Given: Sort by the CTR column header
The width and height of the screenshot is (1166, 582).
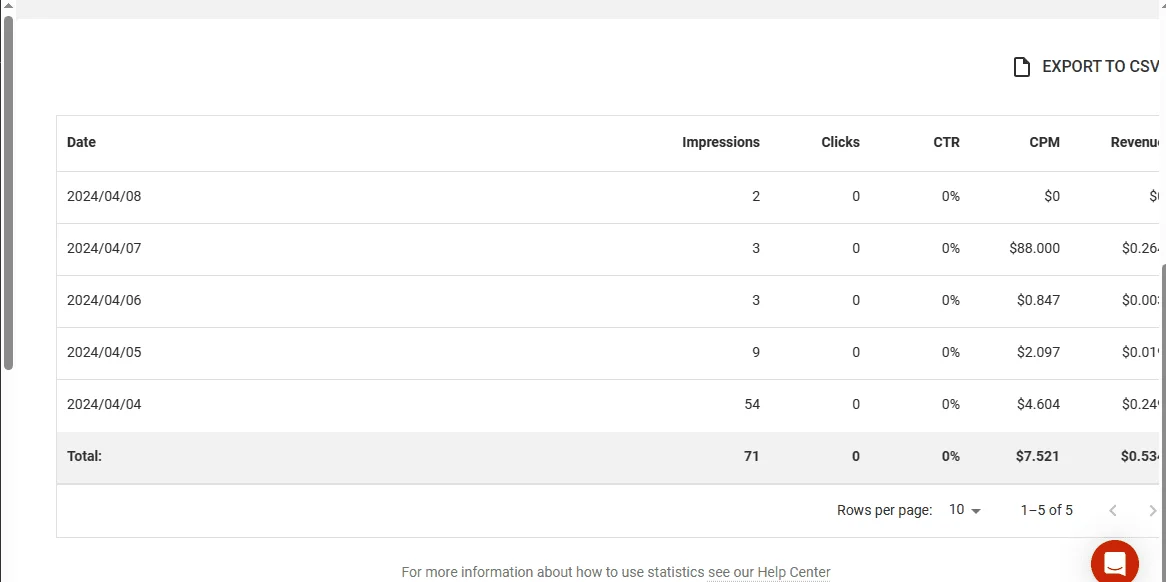Looking at the screenshot, I should tap(946, 142).
